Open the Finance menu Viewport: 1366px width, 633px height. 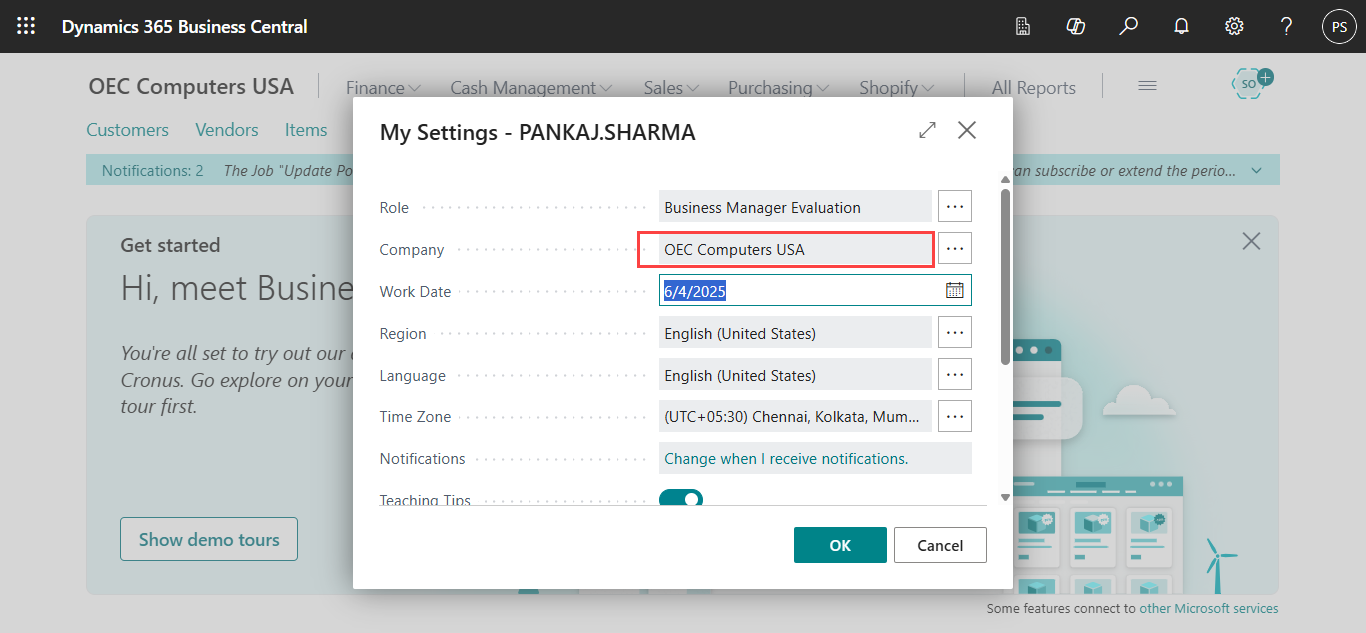coord(382,88)
